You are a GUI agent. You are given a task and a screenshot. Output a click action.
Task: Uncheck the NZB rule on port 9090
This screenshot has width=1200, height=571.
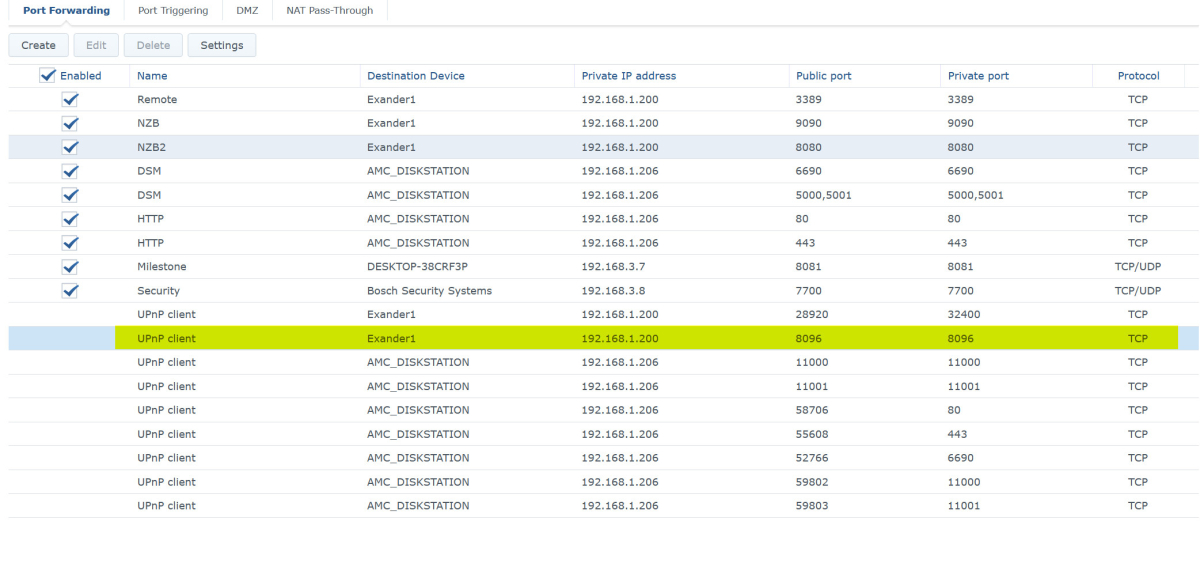click(x=70, y=124)
